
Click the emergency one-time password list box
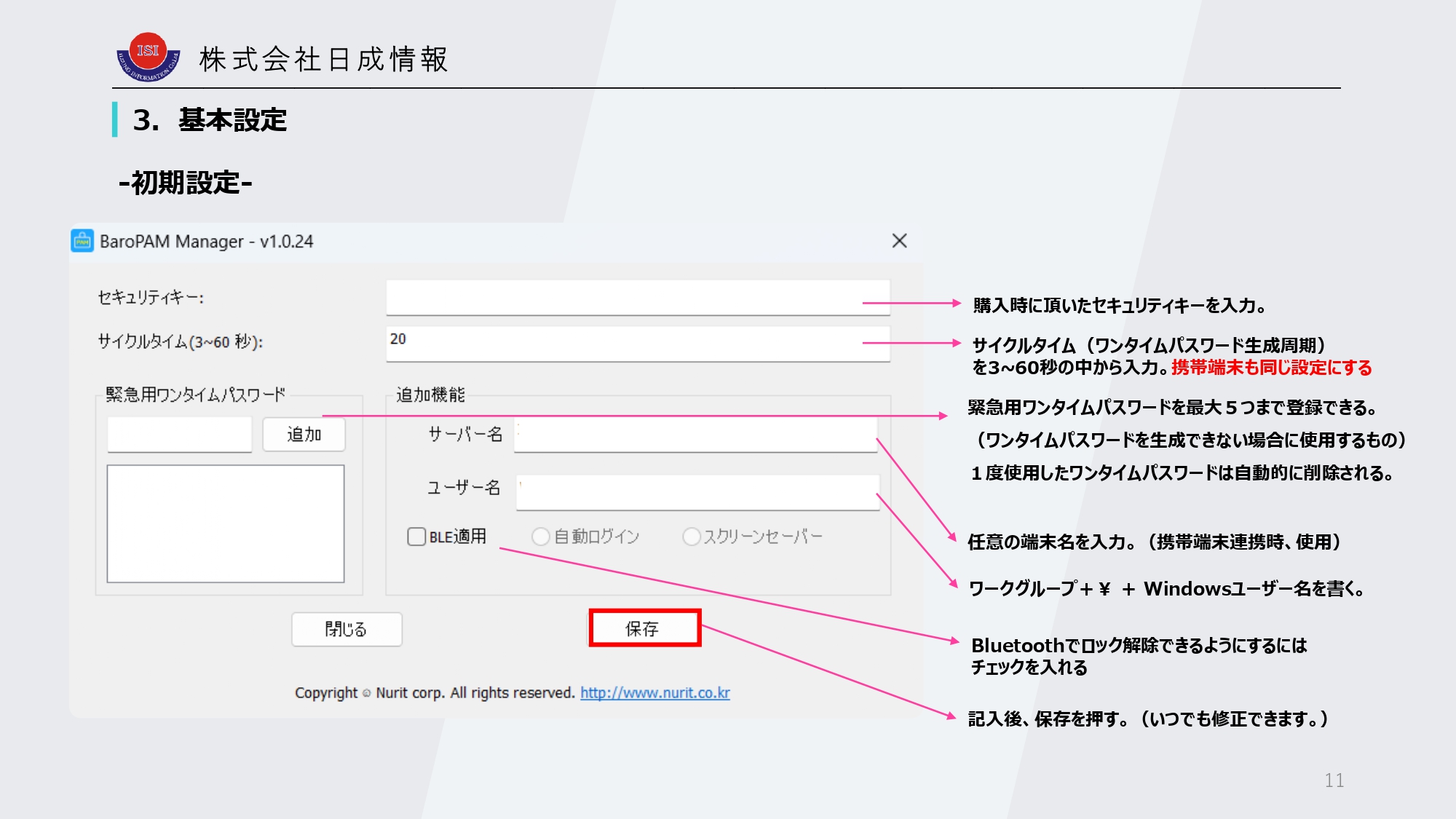(x=226, y=523)
